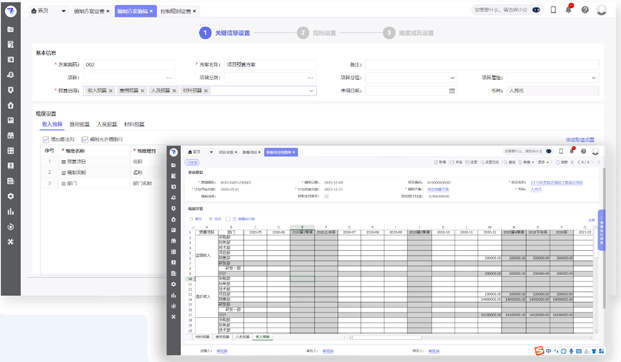
Task: Switch to the 人员预算 dimension tab
Action: (107, 124)
